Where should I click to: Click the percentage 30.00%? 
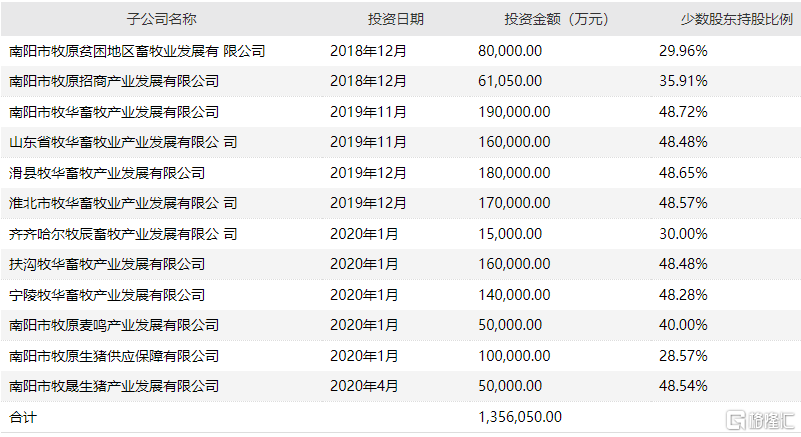pos(683,234)
